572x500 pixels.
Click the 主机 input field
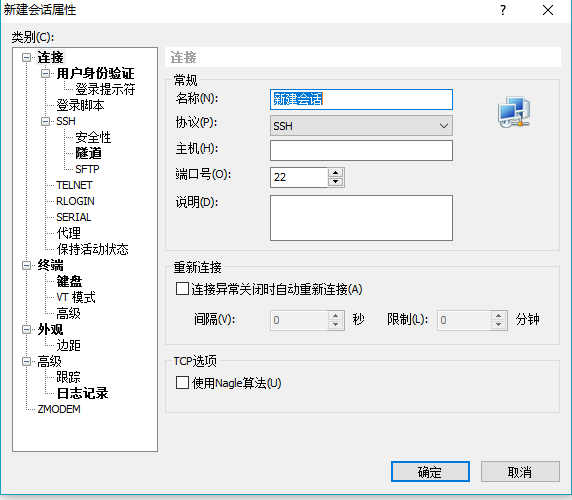(361, 151)
